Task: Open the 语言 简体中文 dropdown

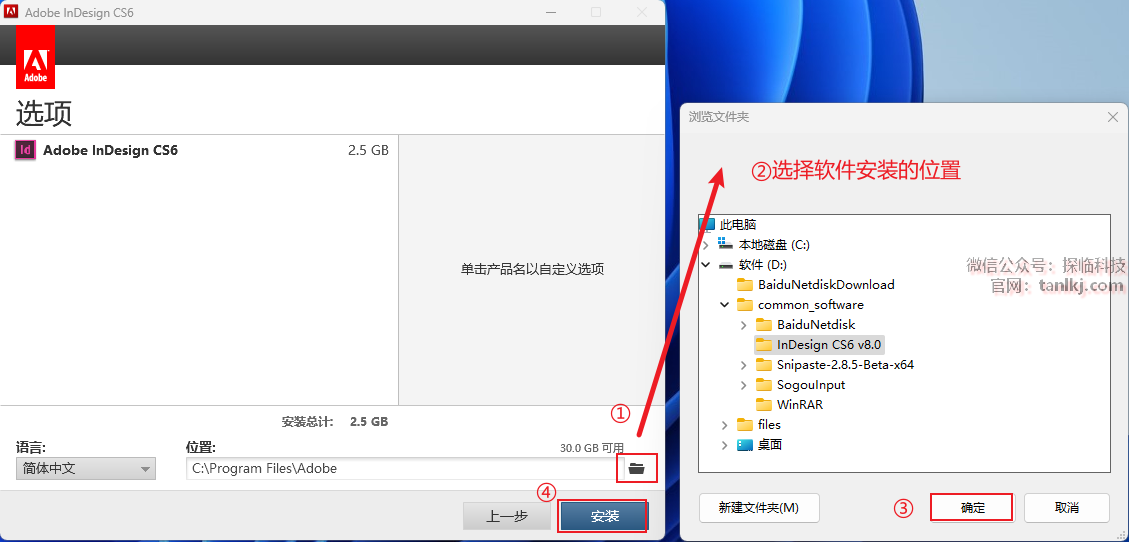Action: pos(86,469)
